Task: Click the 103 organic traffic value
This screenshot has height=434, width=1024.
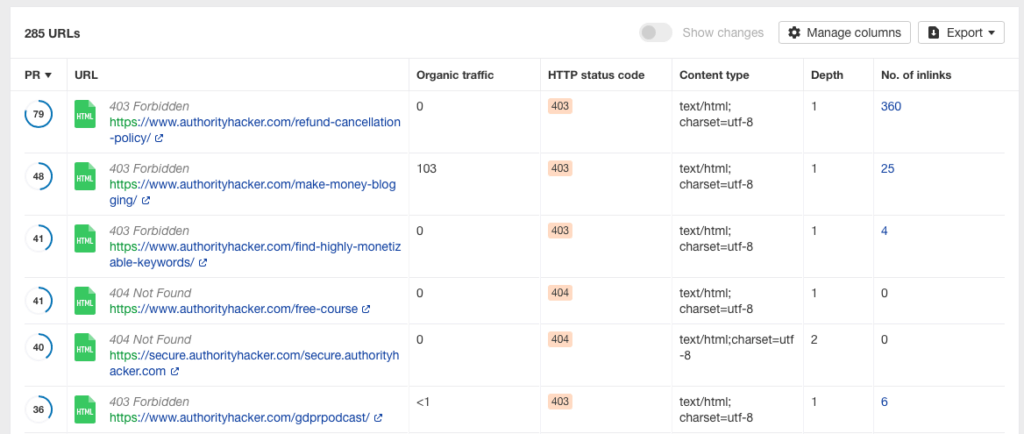Action: pyautogui.click(x=426, y=168)
